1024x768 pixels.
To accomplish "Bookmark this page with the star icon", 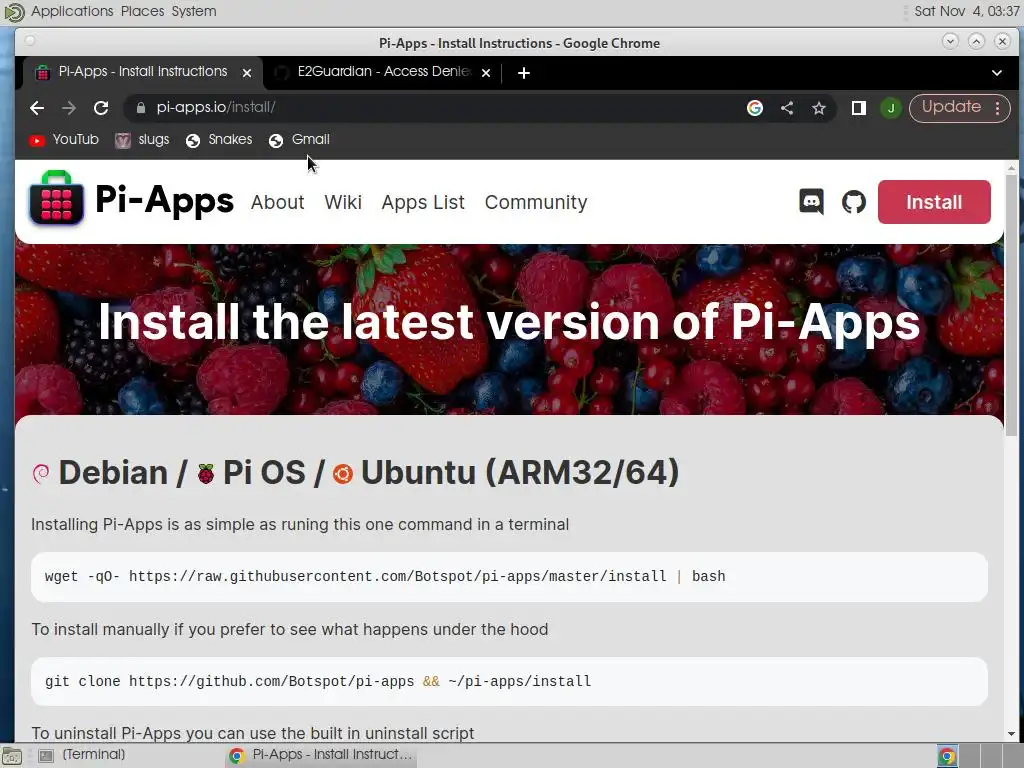I will pyautogui.click(x=819, y=108).
